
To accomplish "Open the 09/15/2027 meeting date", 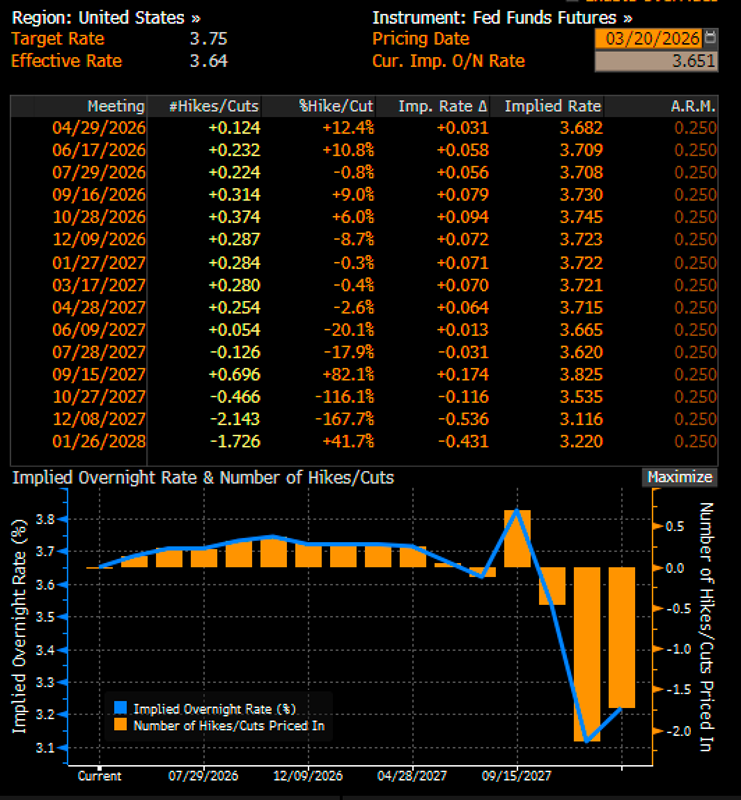I will (99, 372).
